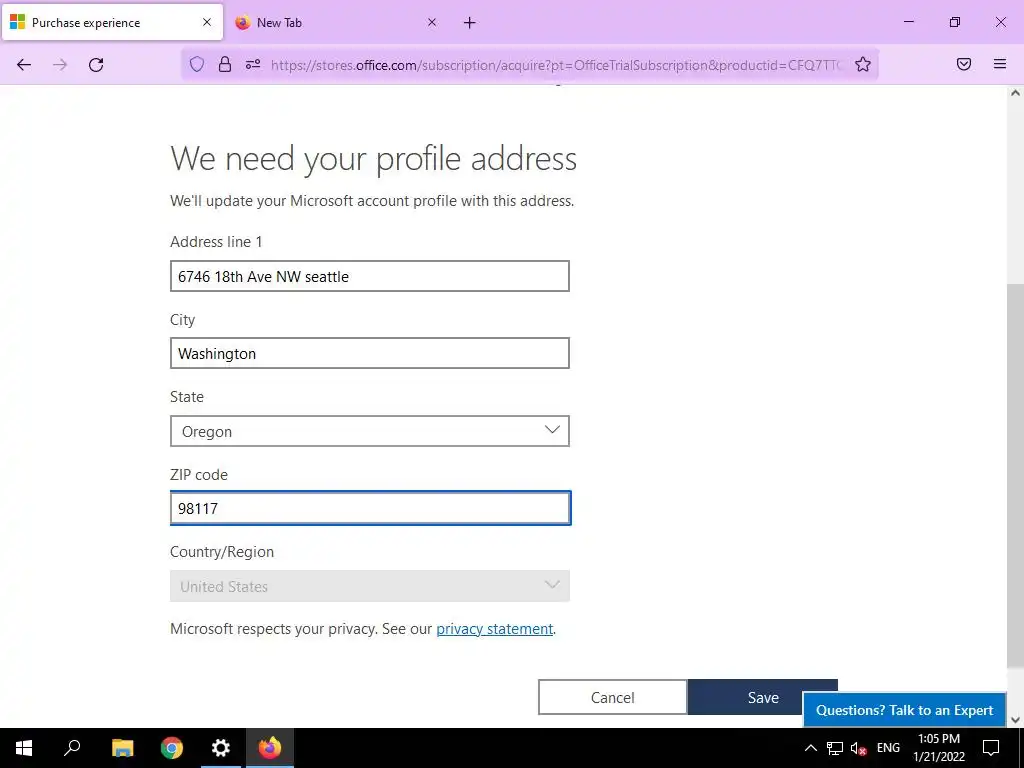Go back to the previous page
The image size is (1024, 768).
click(x=24, y=65)
